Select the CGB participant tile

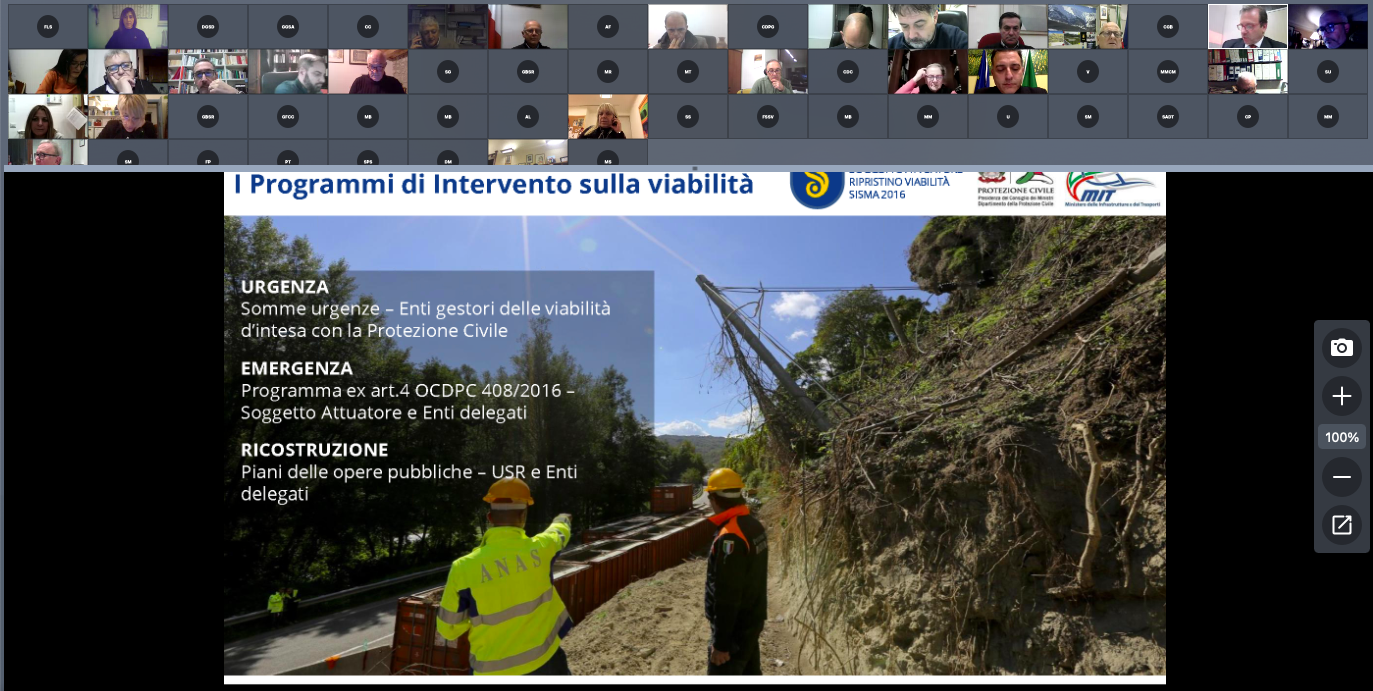1168,27
